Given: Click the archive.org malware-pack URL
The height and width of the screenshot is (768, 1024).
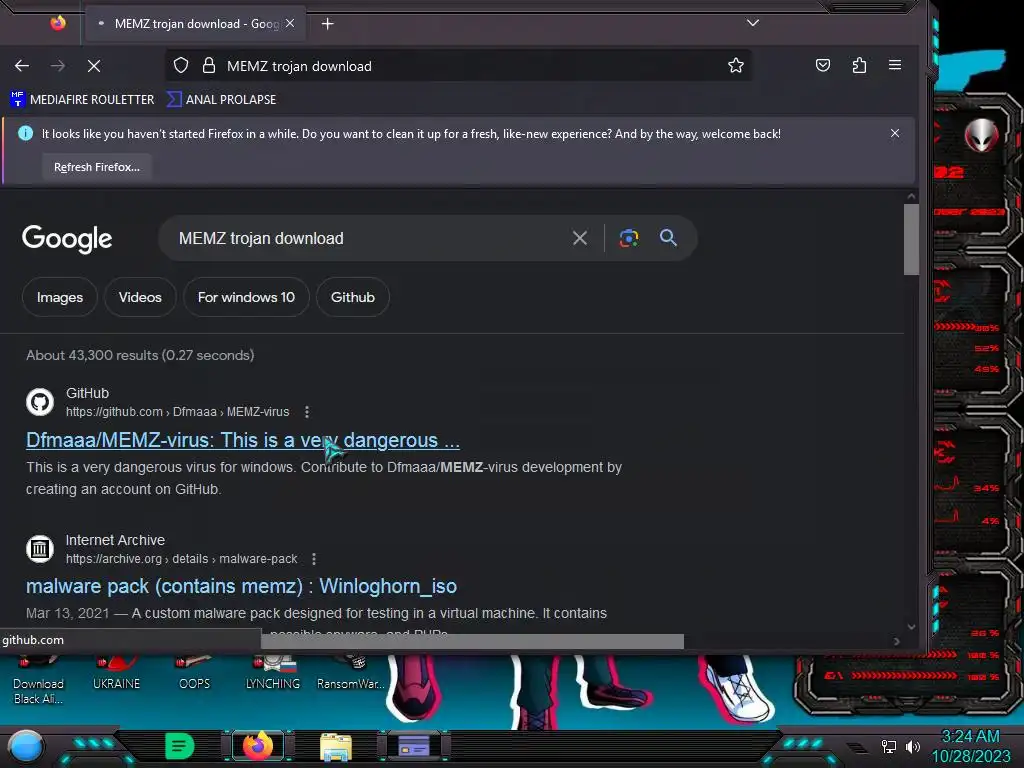Looking at the screenshot, I should (182, 559).
